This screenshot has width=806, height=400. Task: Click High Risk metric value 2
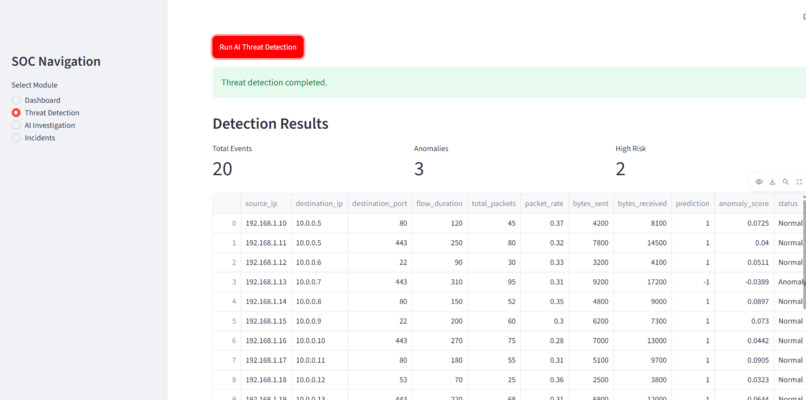click(620, 169)
